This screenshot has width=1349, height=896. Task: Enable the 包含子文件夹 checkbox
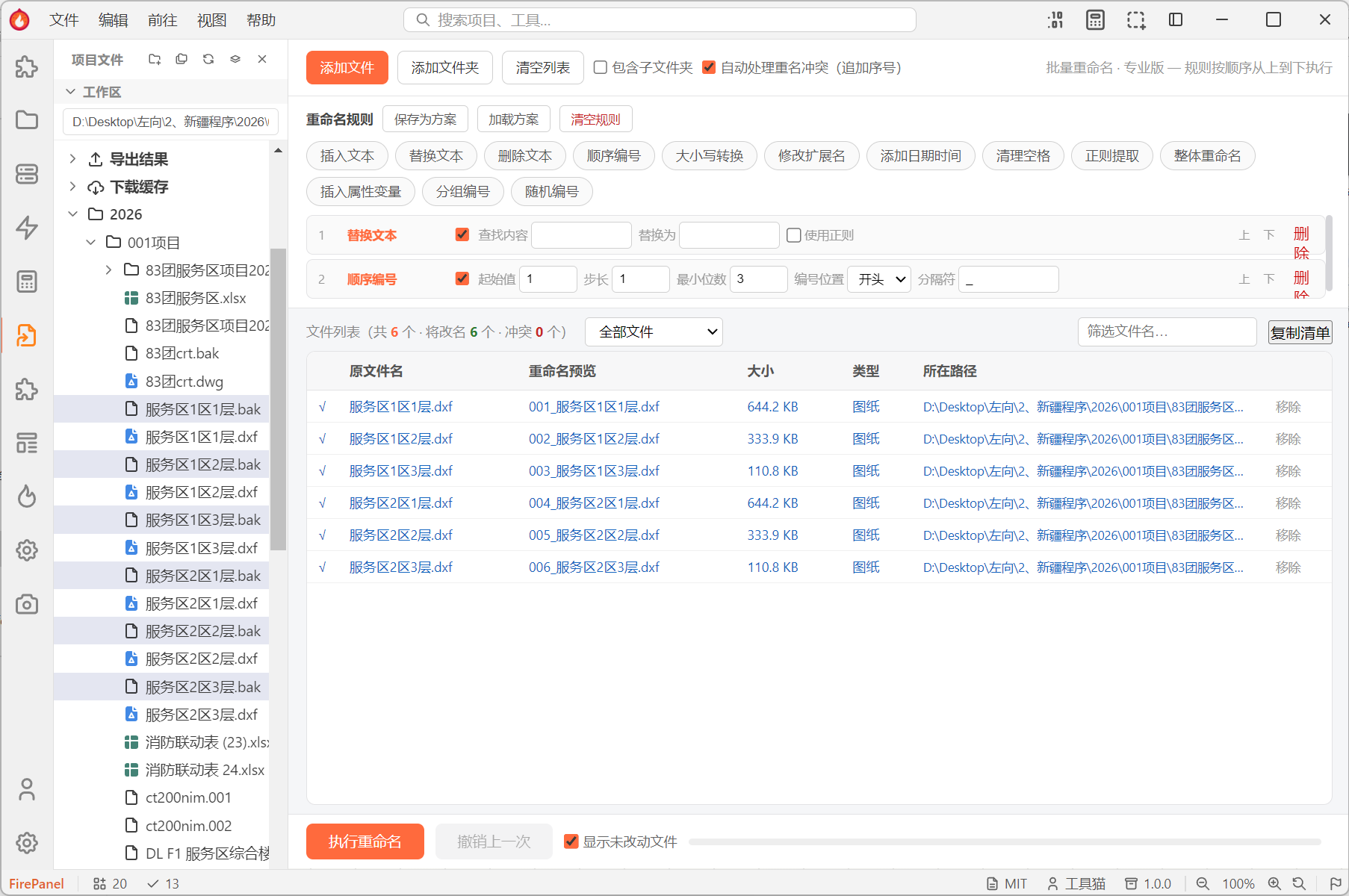click(x=600, y=68)
